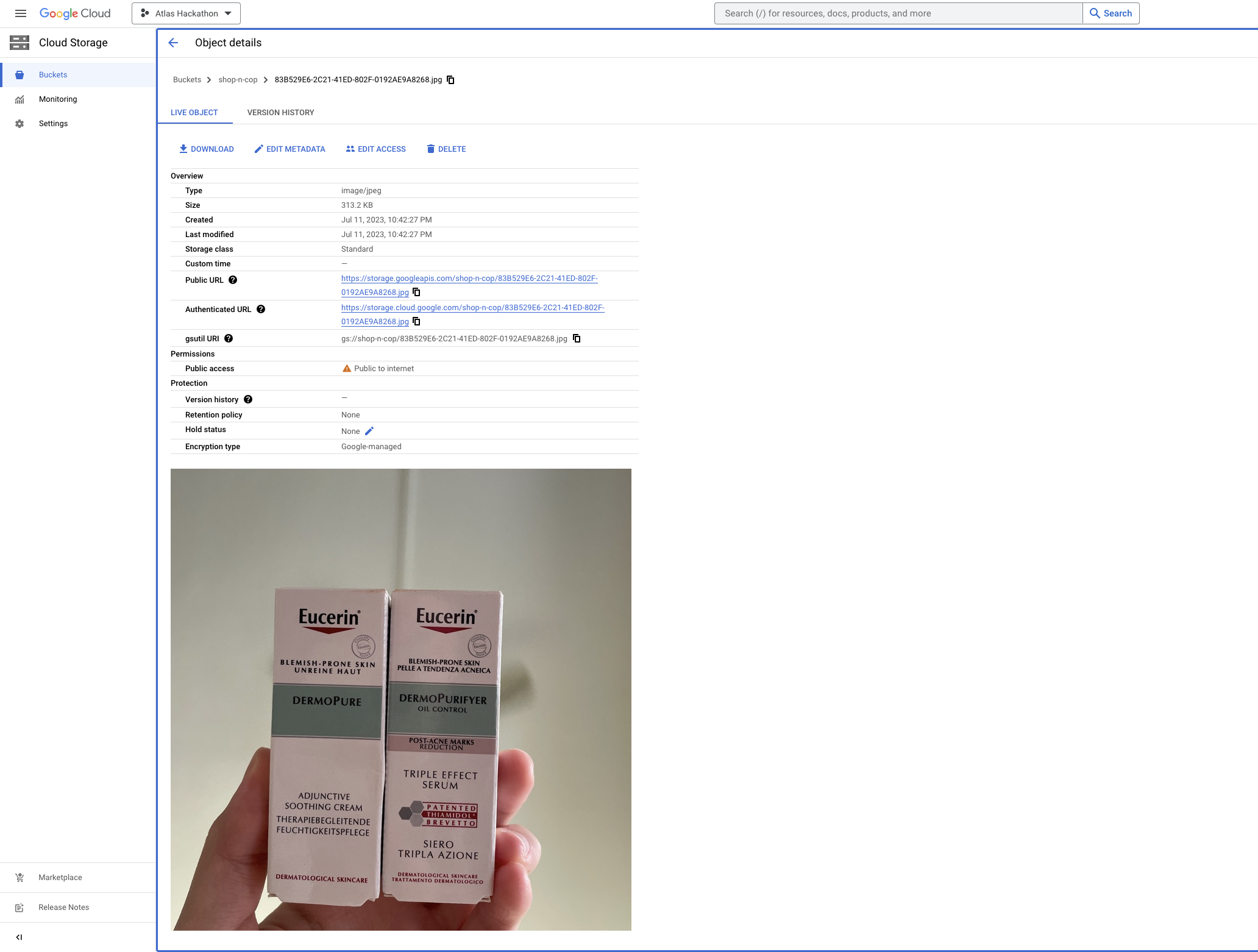Focus the resources search field
The width and height of the screenshot is (1258, 952).
click(898, 13)
